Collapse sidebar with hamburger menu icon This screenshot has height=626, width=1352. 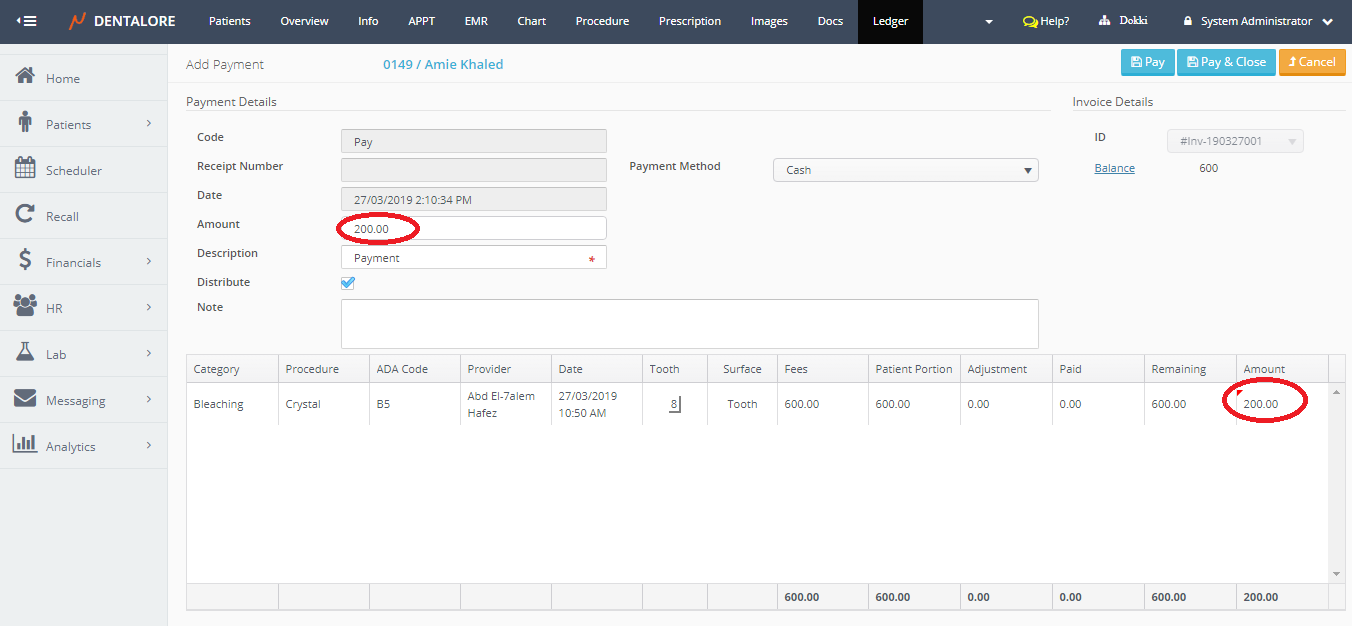(x=27, y=21)
